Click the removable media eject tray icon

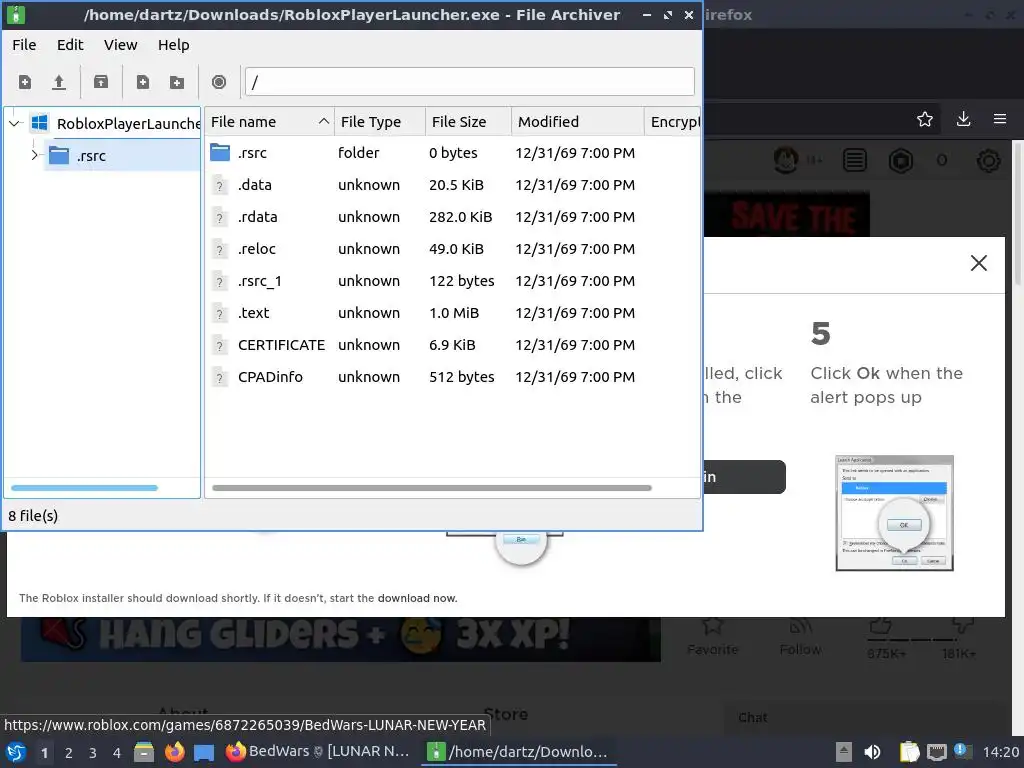[x=844, y=752]
